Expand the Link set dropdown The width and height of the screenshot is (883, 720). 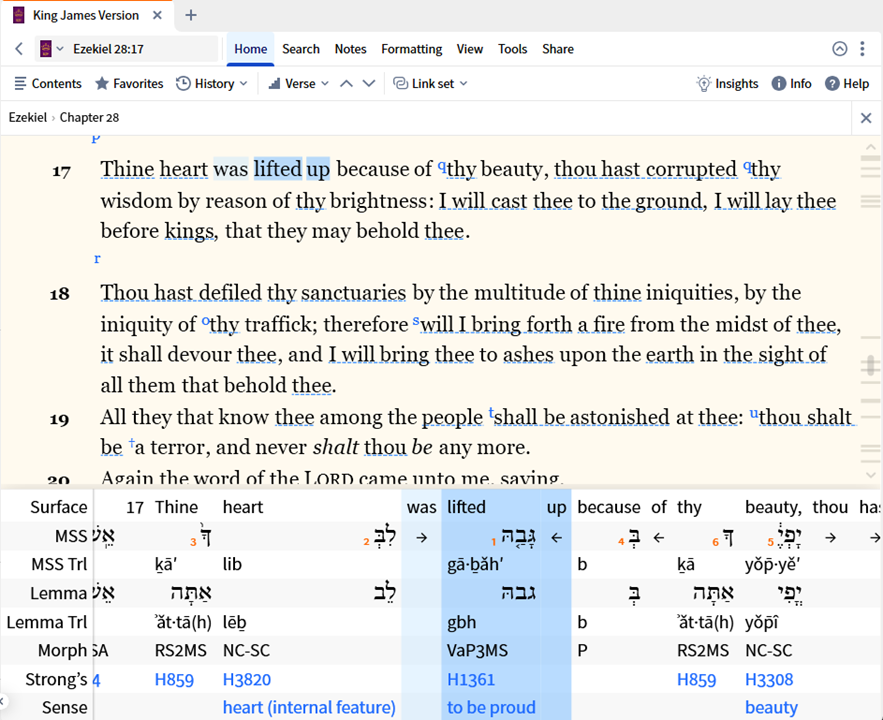[x=431, y=84]
